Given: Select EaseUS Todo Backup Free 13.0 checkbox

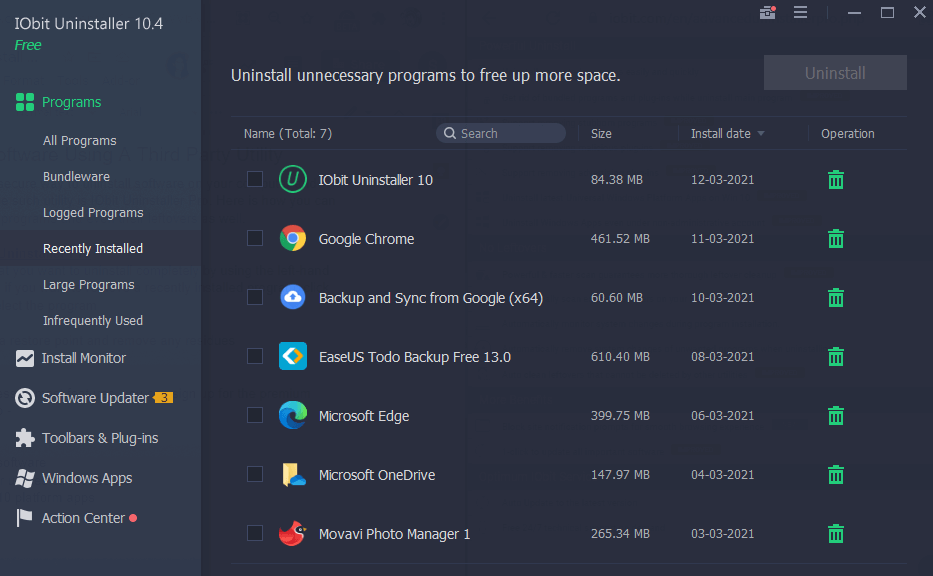Looking at the screenshot, I should tap(254, 357).
